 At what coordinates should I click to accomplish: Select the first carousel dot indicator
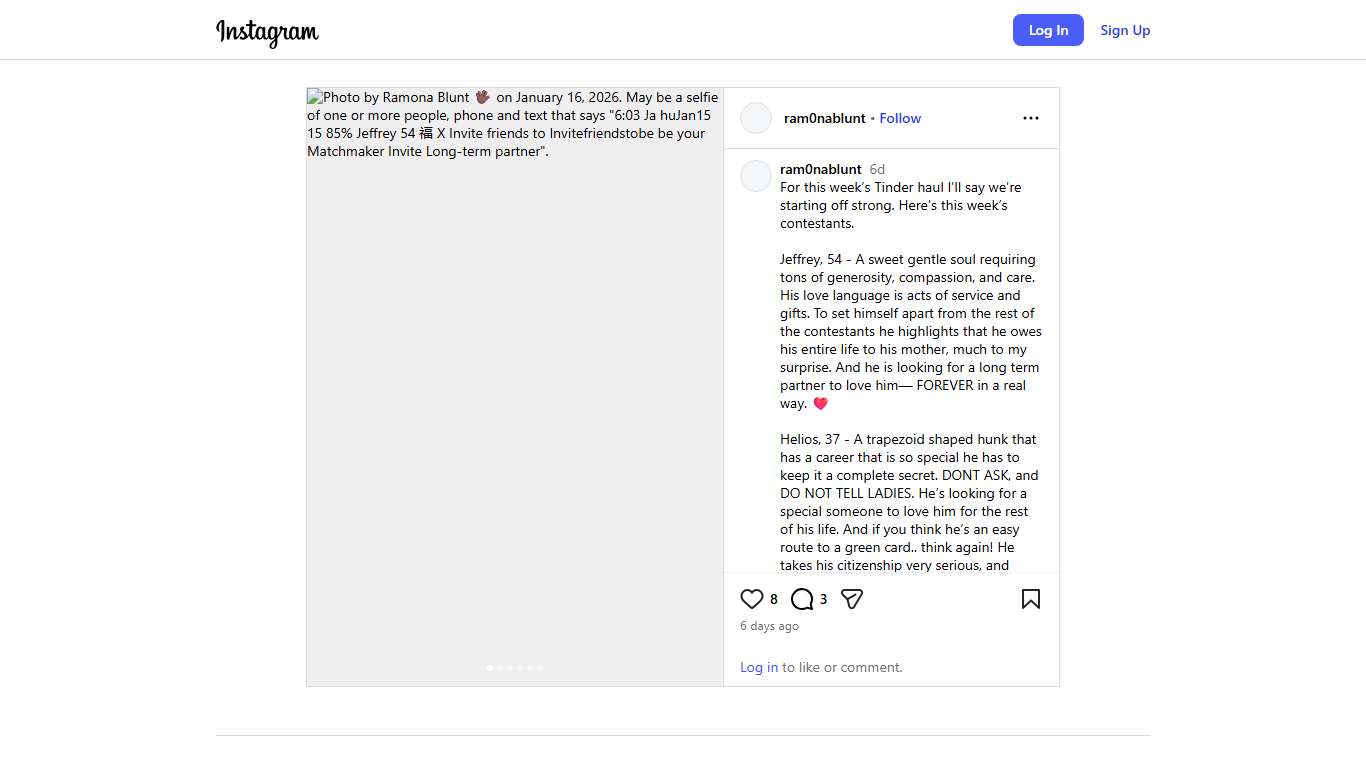(x=489, y=667)
